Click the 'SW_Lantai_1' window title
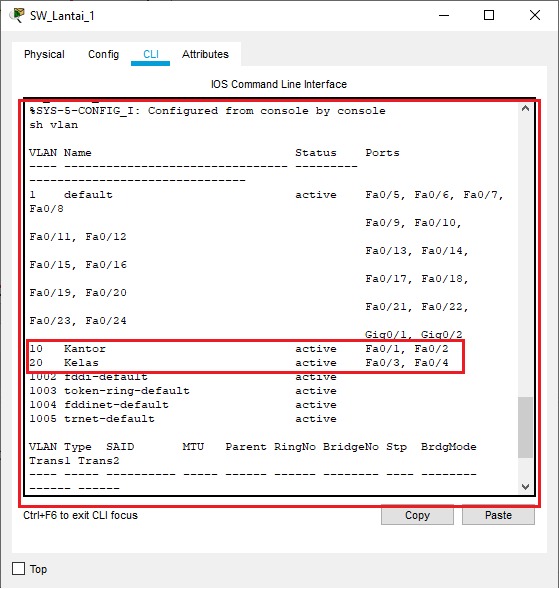Screen dimensions: 559x589 click(62, 16)
